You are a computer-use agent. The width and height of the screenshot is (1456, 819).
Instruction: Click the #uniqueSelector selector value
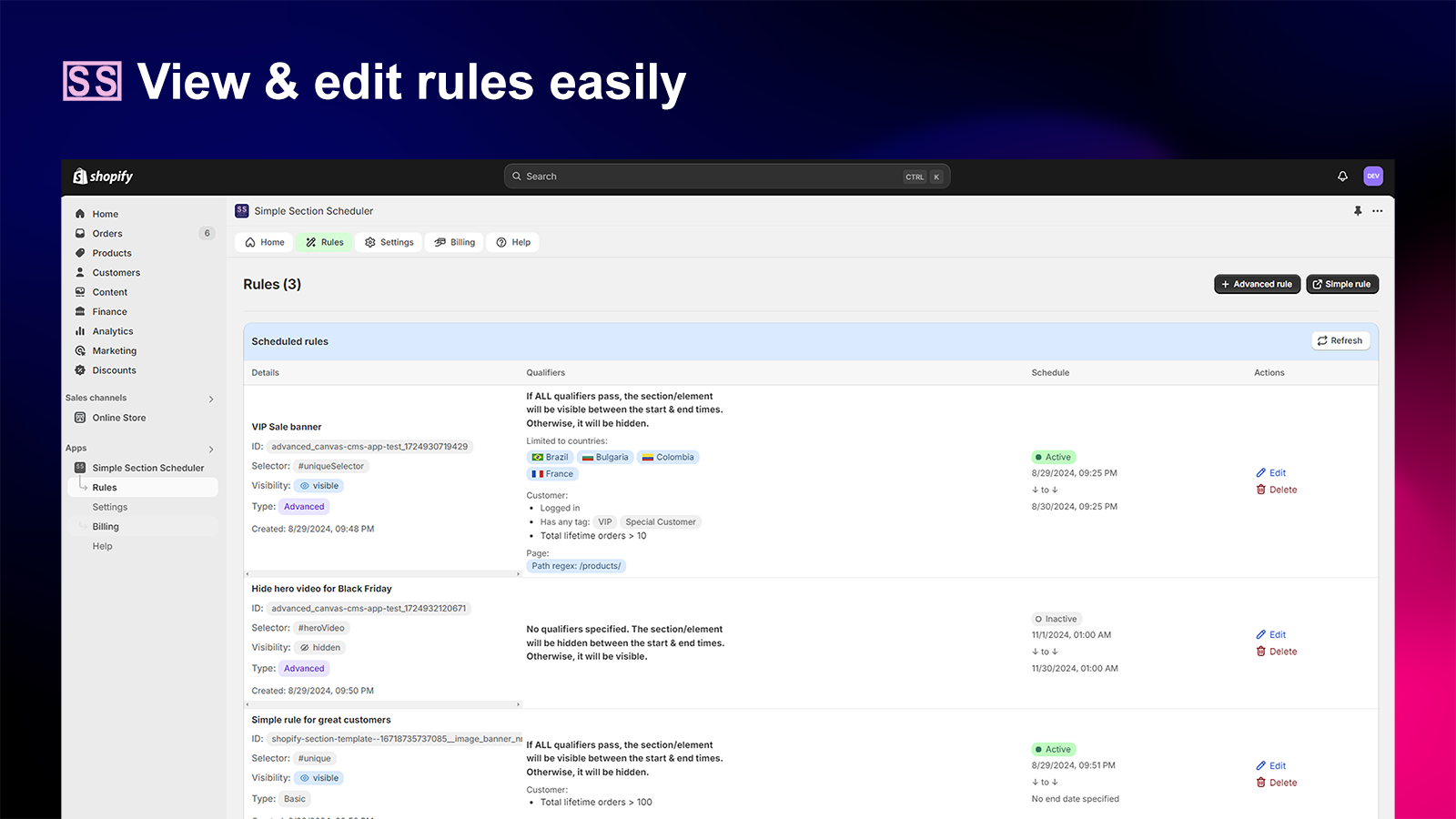(x=331, y=467)
